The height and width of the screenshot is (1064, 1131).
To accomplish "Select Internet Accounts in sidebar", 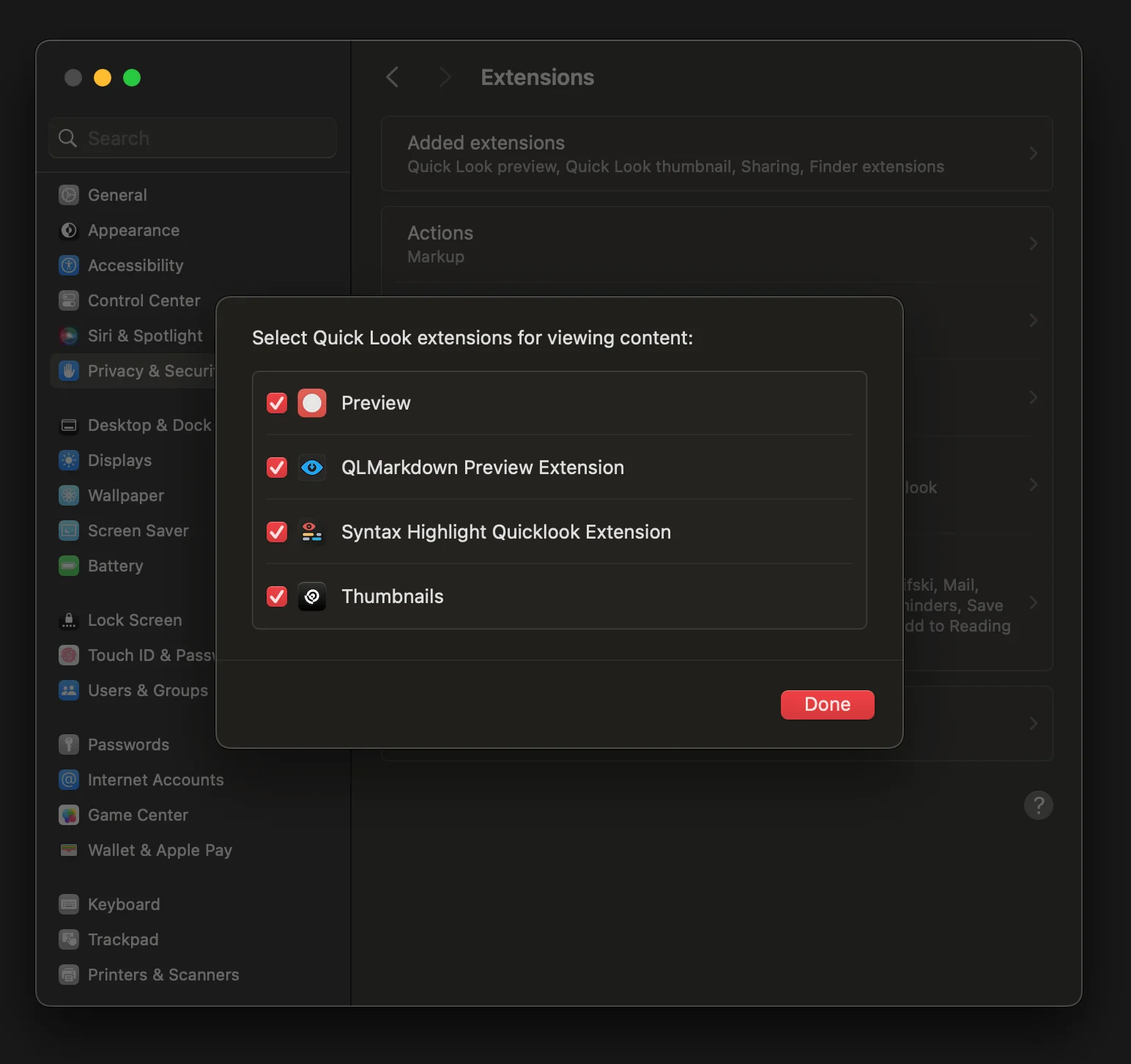I will pos(155,780).
